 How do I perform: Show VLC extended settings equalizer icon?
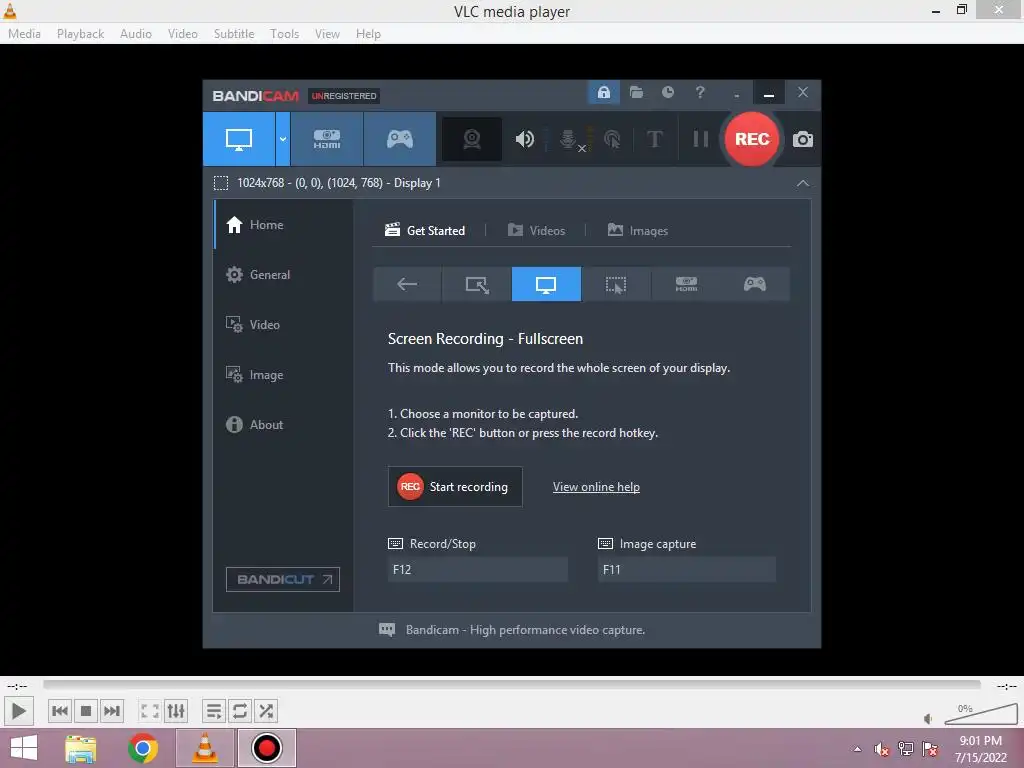pyautogui.click(x=176, y=711)
